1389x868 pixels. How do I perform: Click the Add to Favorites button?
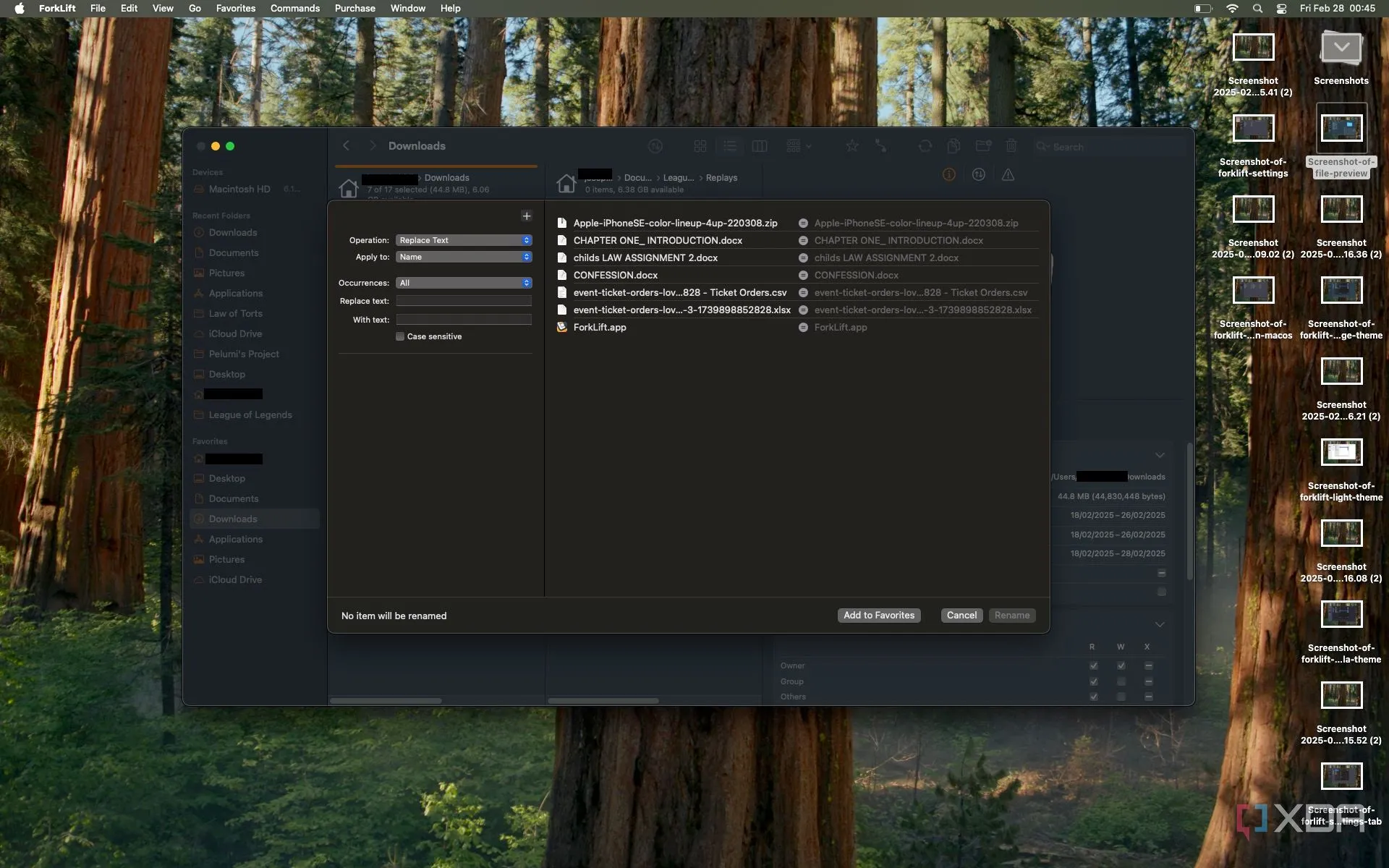(x=878, y=615)
